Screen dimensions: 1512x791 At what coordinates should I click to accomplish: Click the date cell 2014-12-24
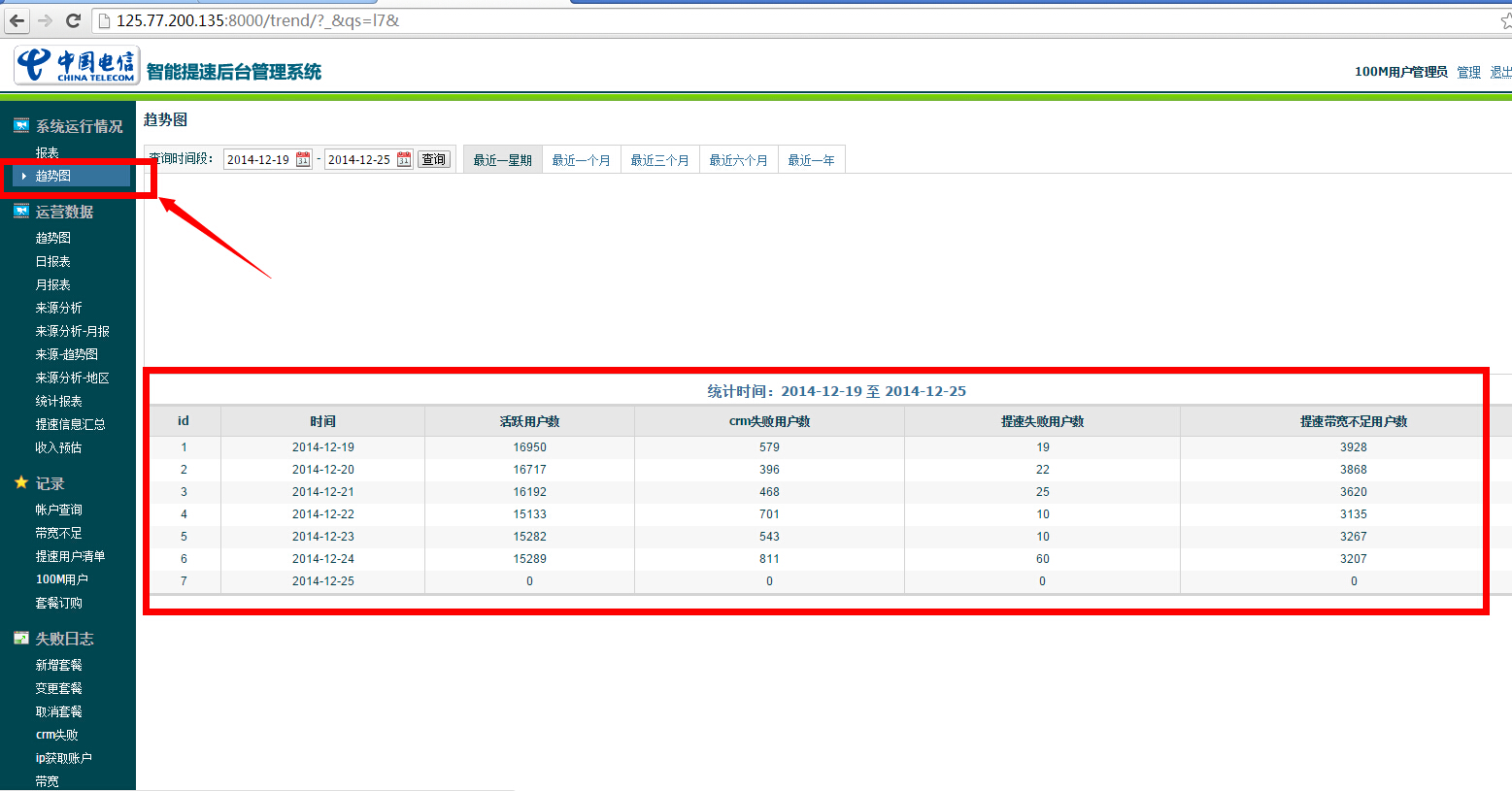click(x=323, y=559)
